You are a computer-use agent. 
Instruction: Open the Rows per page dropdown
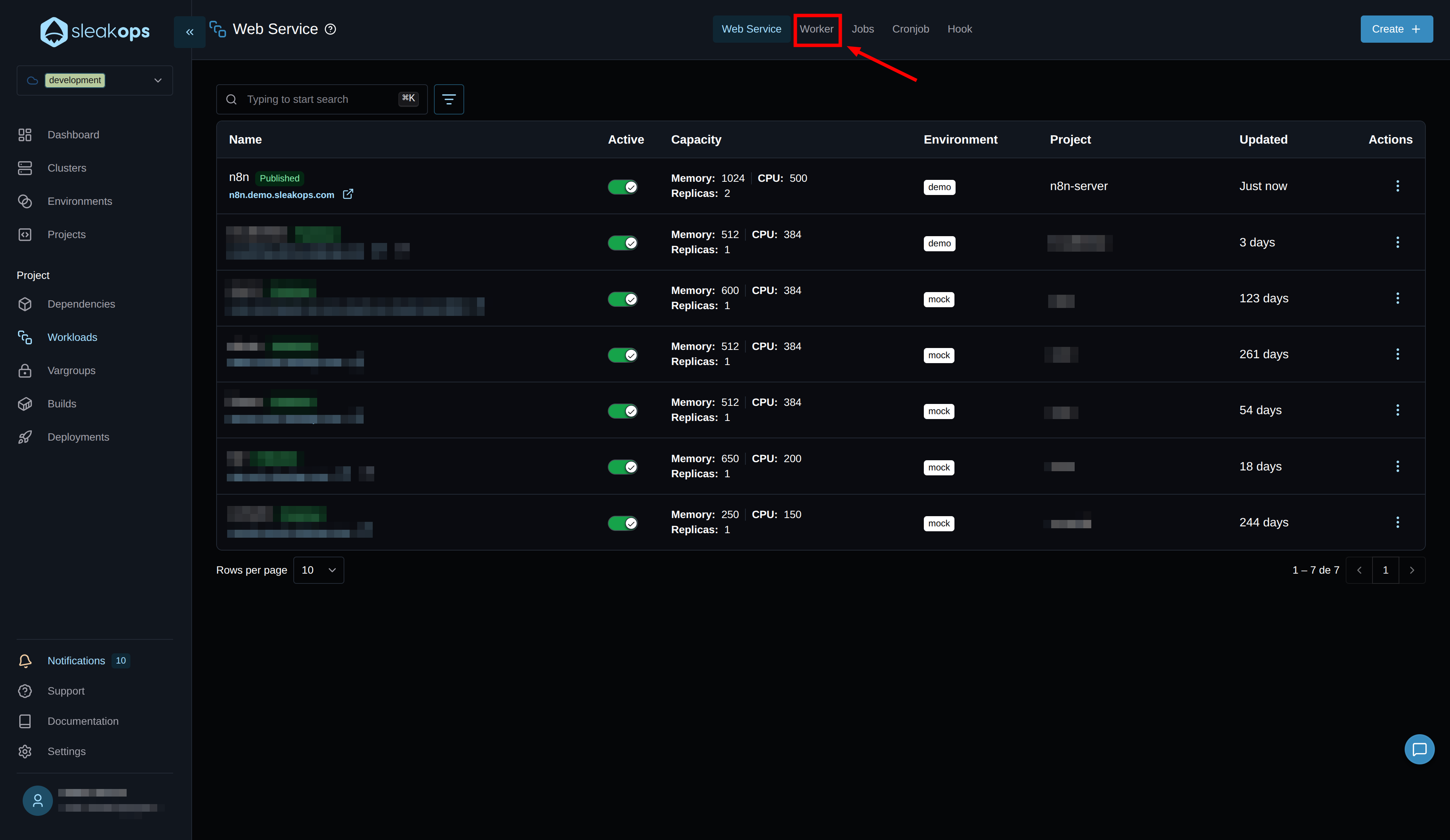[x=318, y=570]
